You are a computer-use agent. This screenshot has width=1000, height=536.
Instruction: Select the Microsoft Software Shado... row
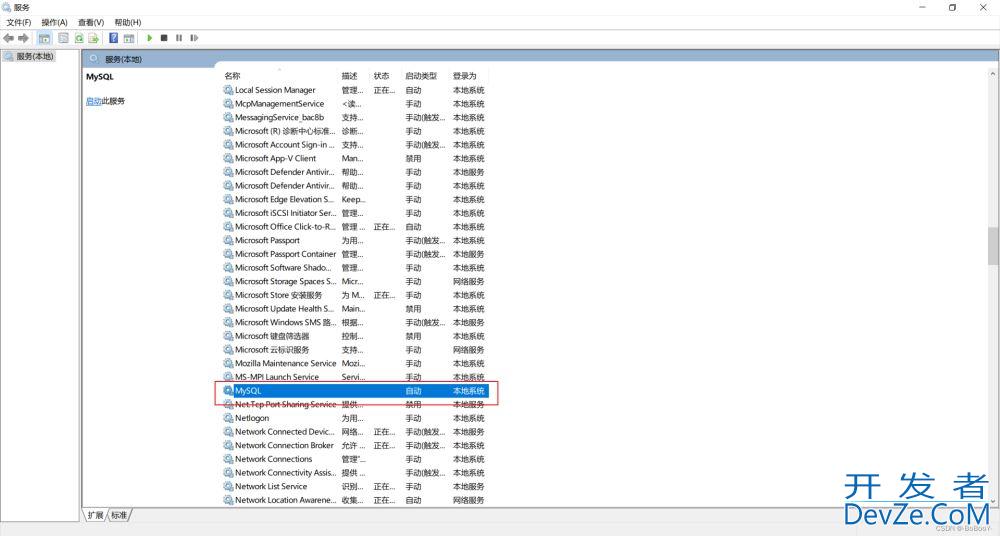click(x=355, y=267)
